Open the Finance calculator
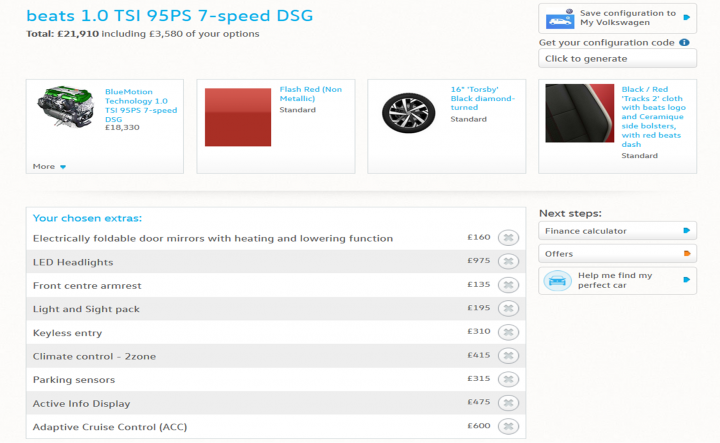The height and width of the screenshot is (443, 720). pyautogui.click(x=617, y=230)
